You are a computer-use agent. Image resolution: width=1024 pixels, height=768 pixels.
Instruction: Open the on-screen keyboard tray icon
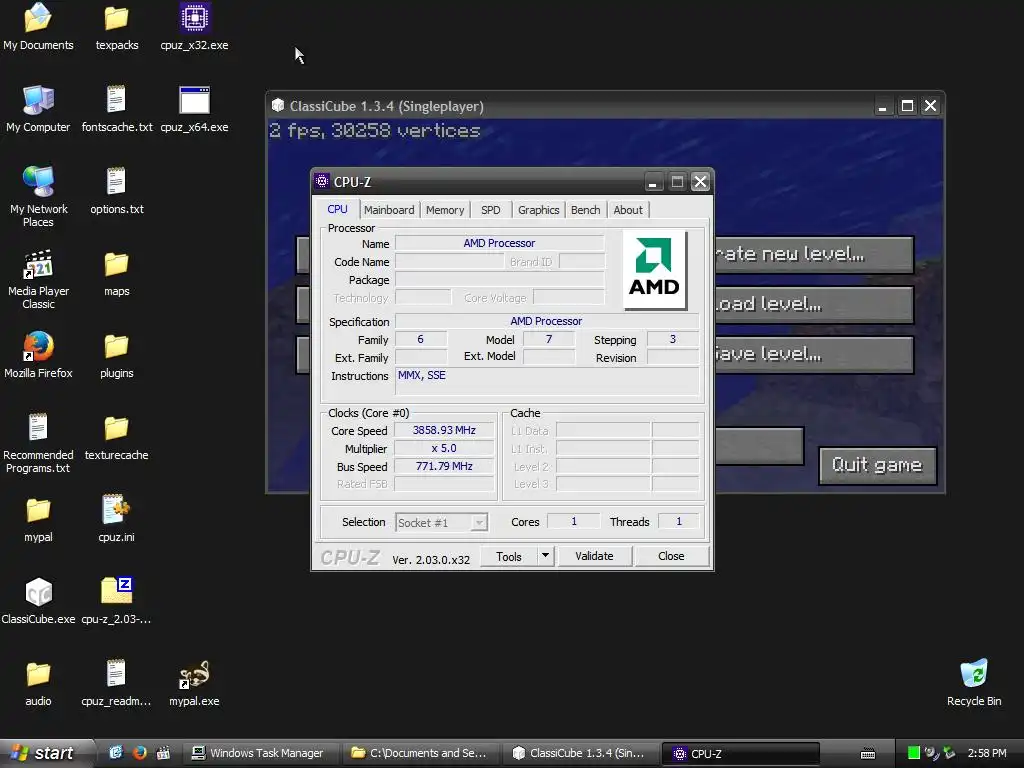[x=867, y=754]
